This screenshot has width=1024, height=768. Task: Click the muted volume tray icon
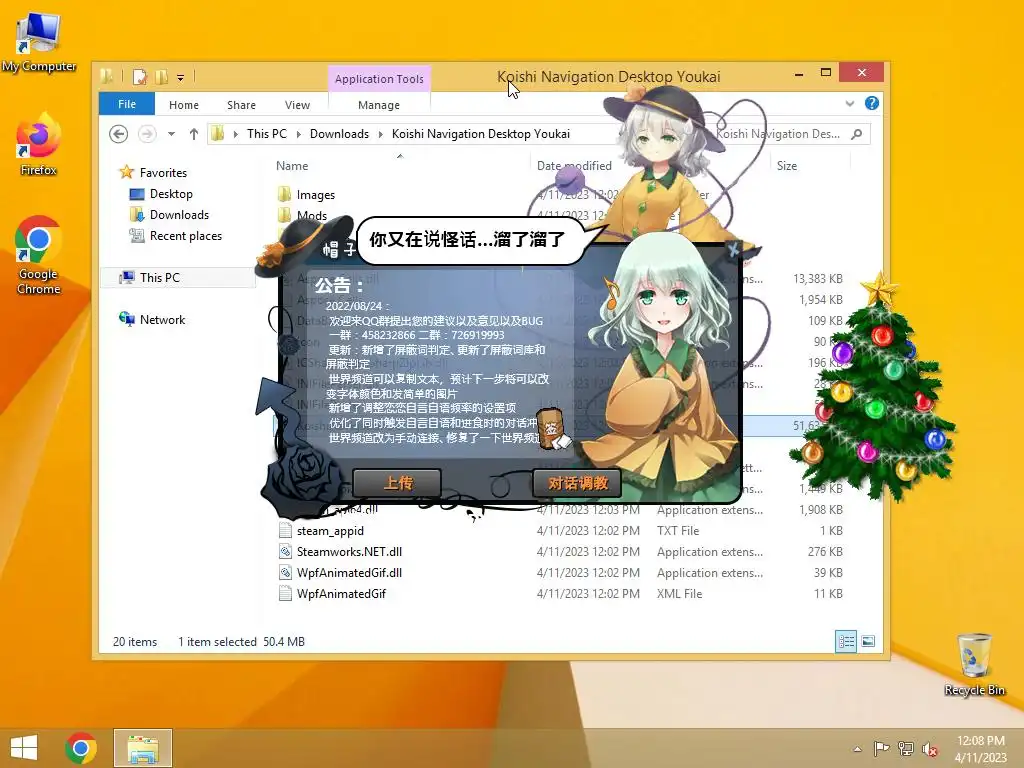pos(929,749)
